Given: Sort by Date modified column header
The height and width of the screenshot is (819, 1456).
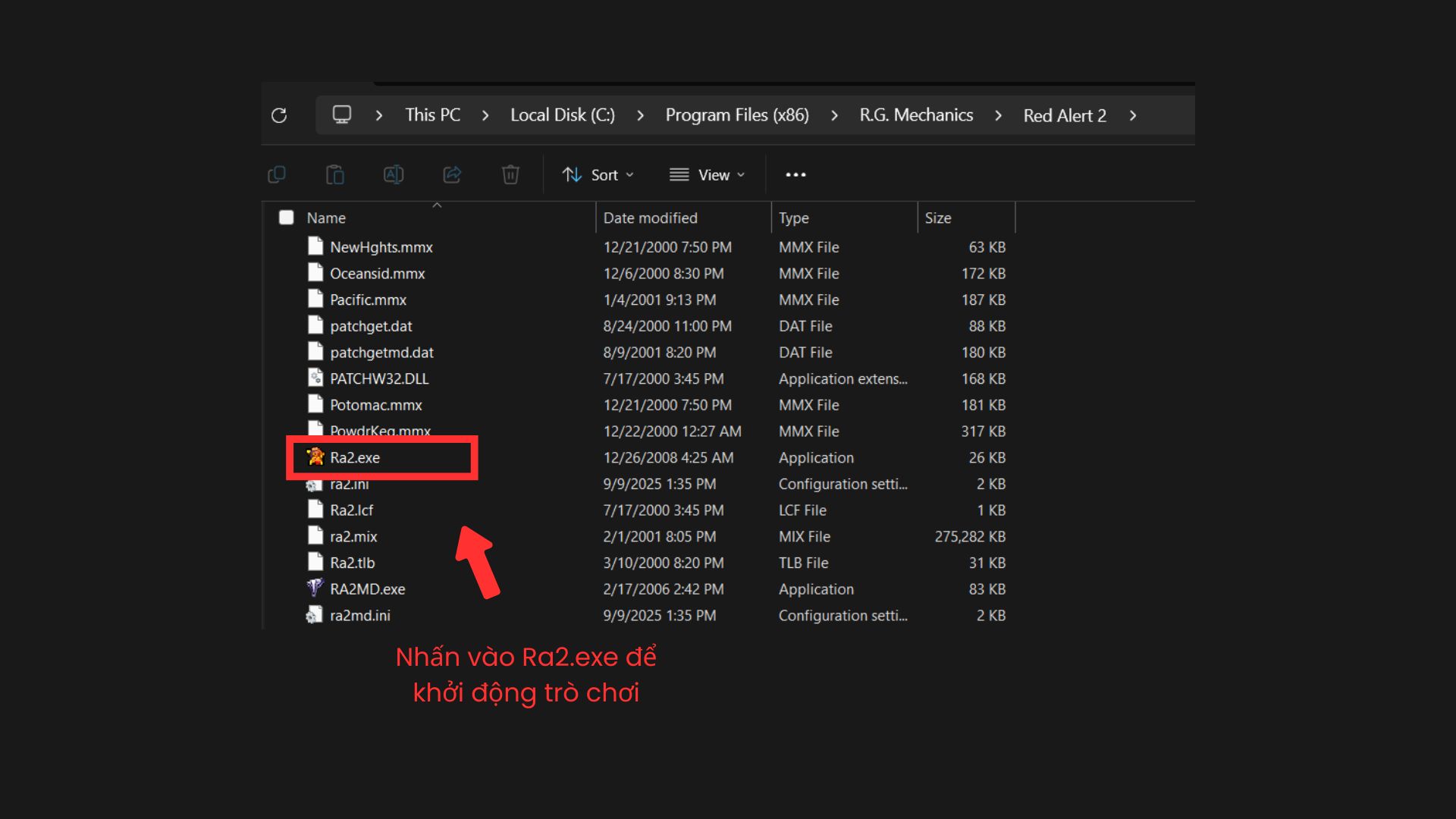Looking at the screenshot, I should point(650,218).
